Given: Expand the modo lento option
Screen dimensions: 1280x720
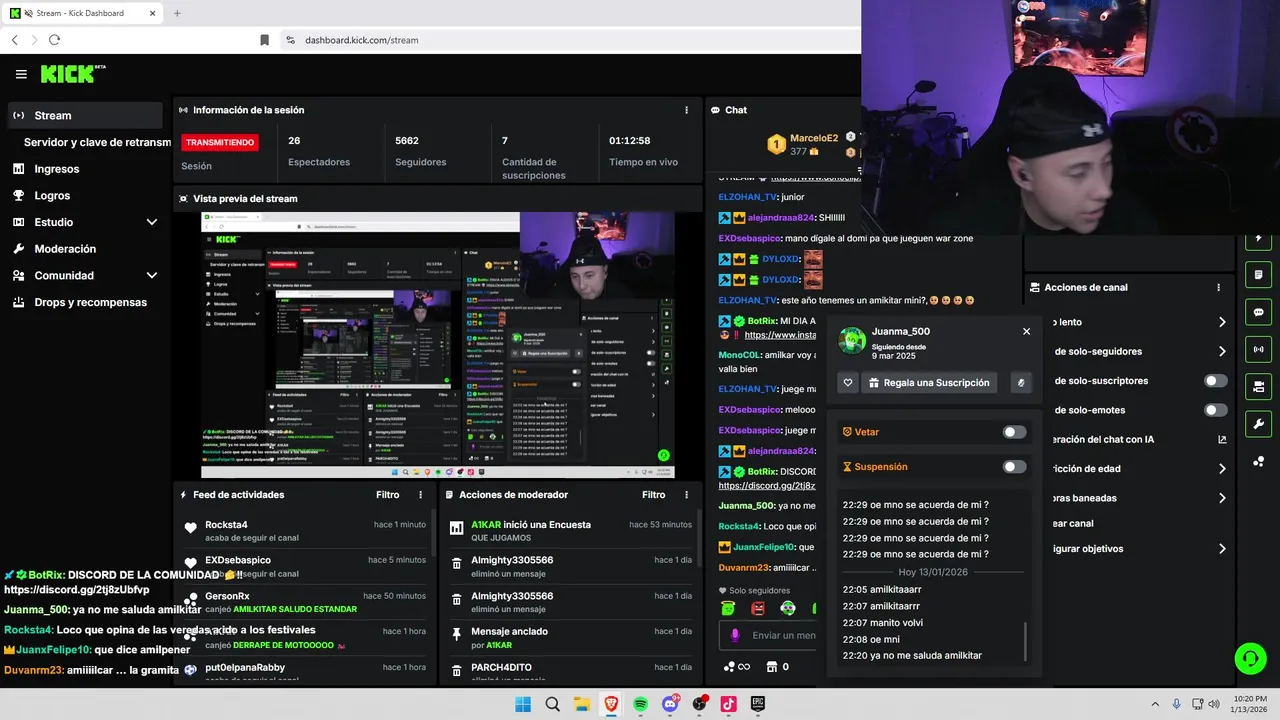Looking at the screenshot, I should coord(1222,322).
